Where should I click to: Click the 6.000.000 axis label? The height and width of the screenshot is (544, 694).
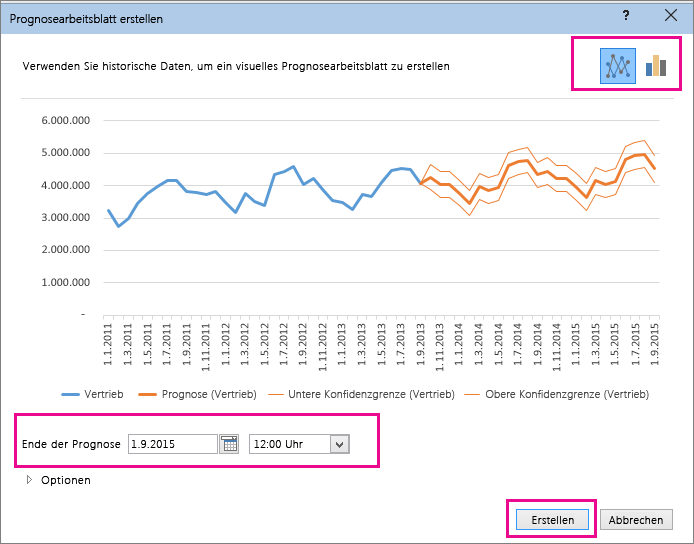(x=66, y=120)
